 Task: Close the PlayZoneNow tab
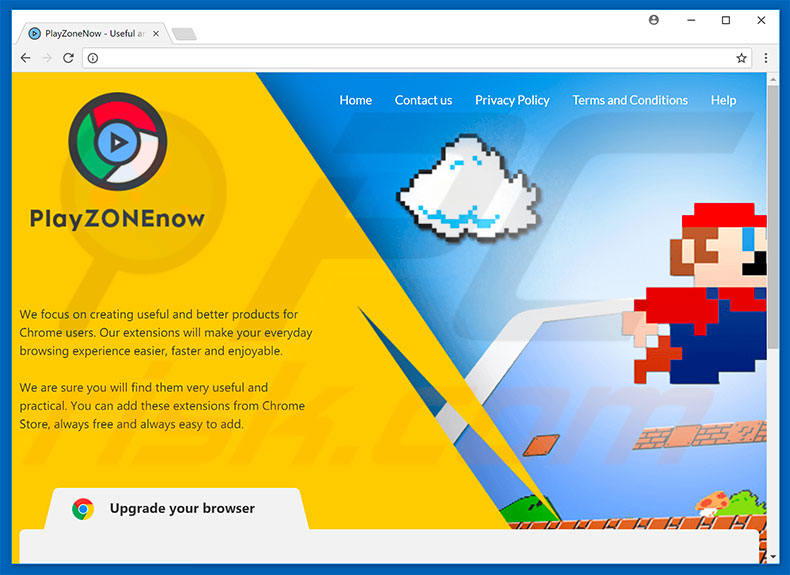[156, 34]
